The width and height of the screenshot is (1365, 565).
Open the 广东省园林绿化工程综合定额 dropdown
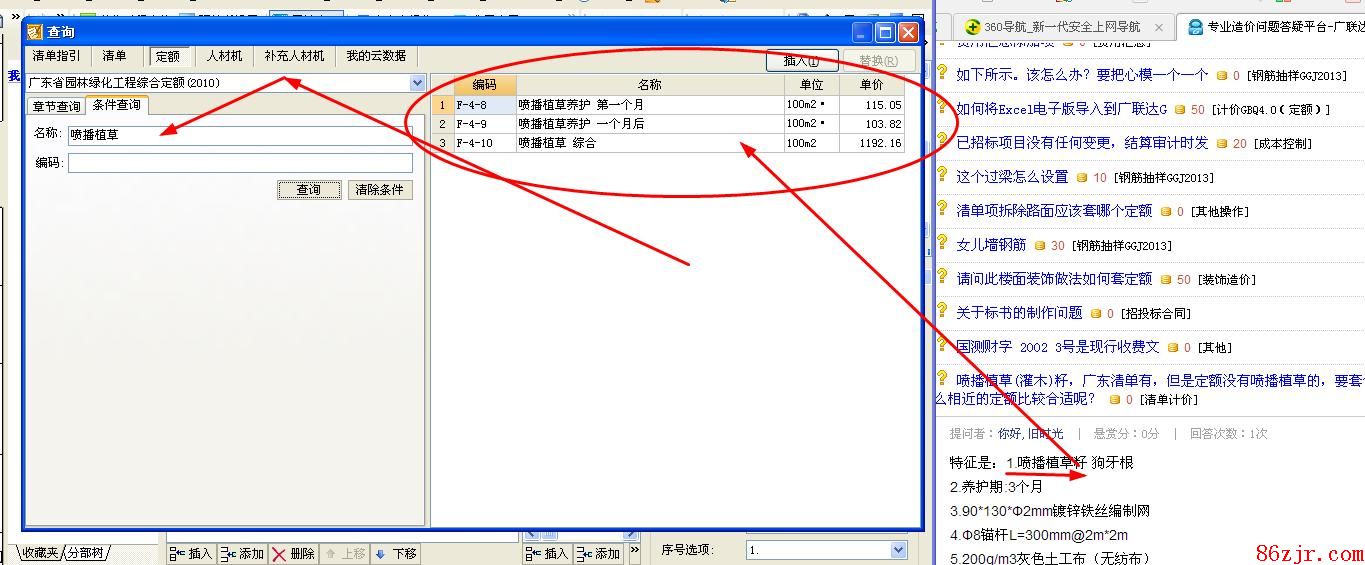[417, 83]
